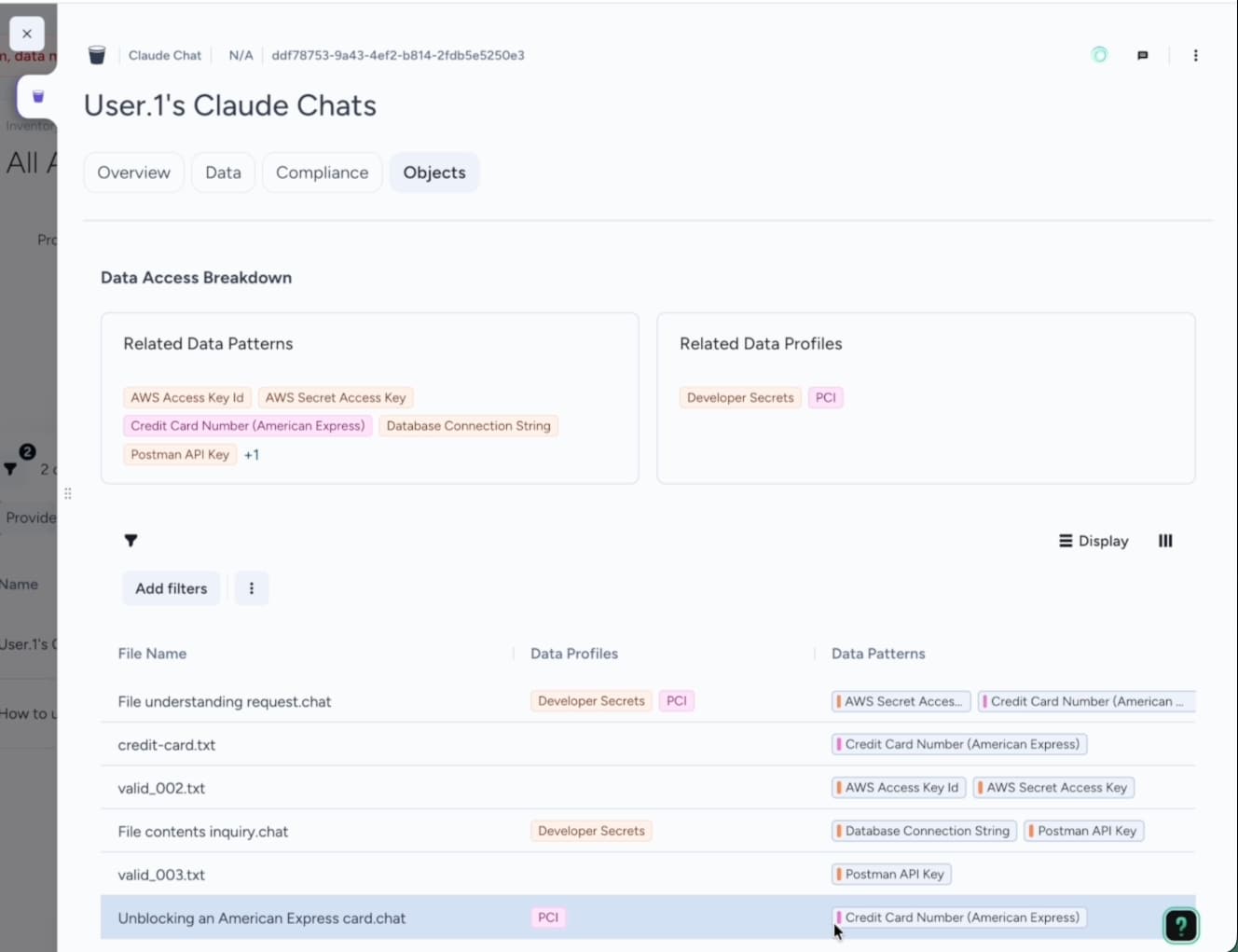Click the Database Connection String tag in Related Data Patterns
The width and height of the screenshot is (1238, 952).
point(468,426)
